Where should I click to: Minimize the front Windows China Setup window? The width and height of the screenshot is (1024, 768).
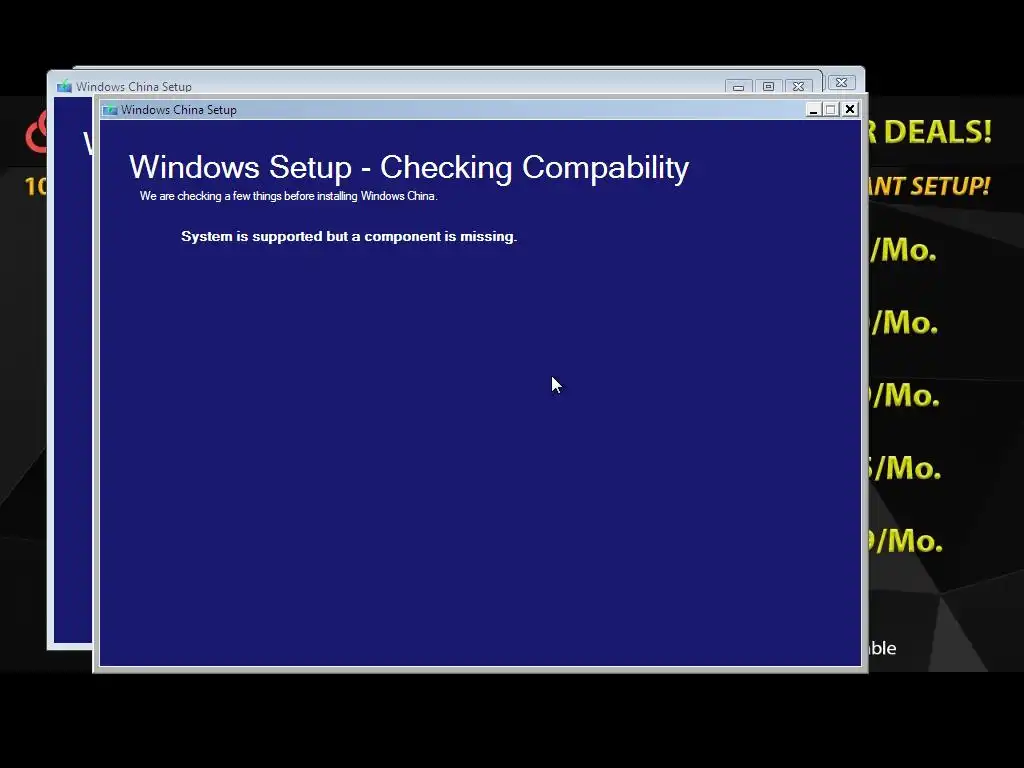coord(813,109)
